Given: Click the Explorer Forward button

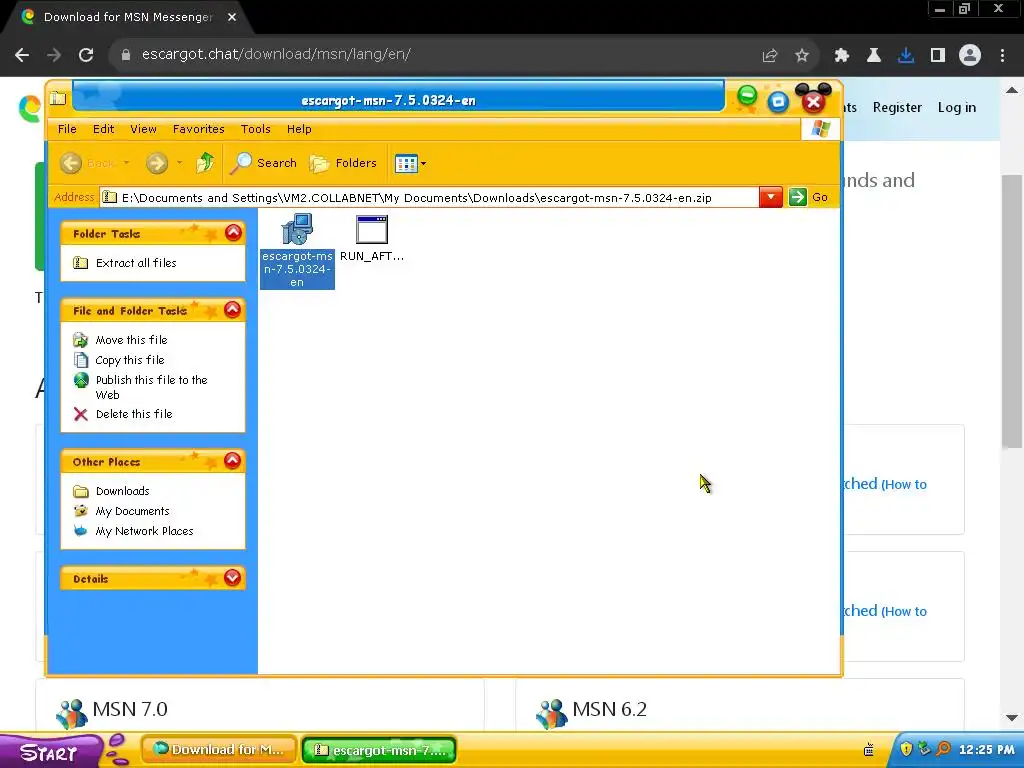Looking at the screenshot, I should [157, 163].
